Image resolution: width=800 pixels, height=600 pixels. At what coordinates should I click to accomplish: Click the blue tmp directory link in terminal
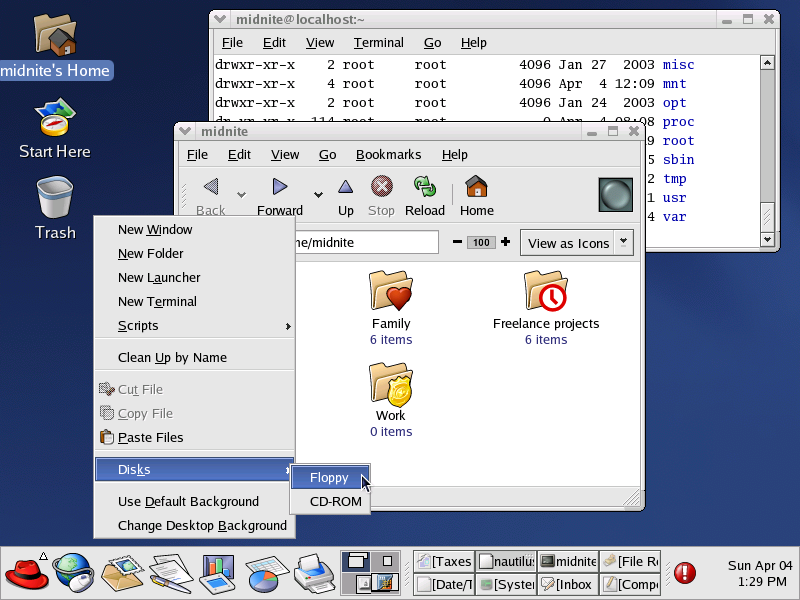pos(675,178)
